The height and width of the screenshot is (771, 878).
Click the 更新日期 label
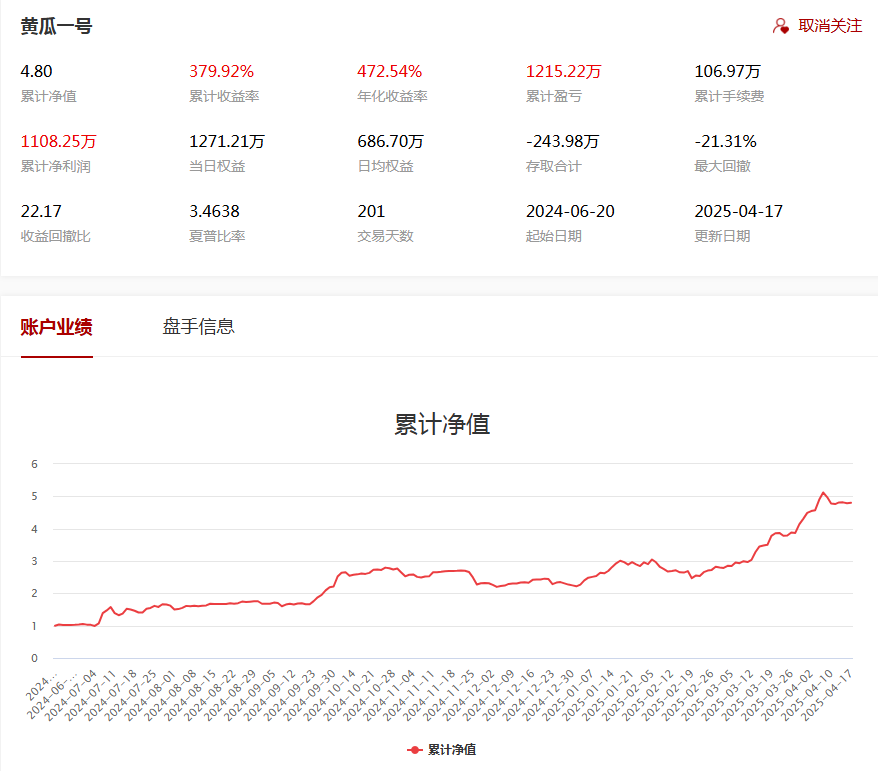722,236
